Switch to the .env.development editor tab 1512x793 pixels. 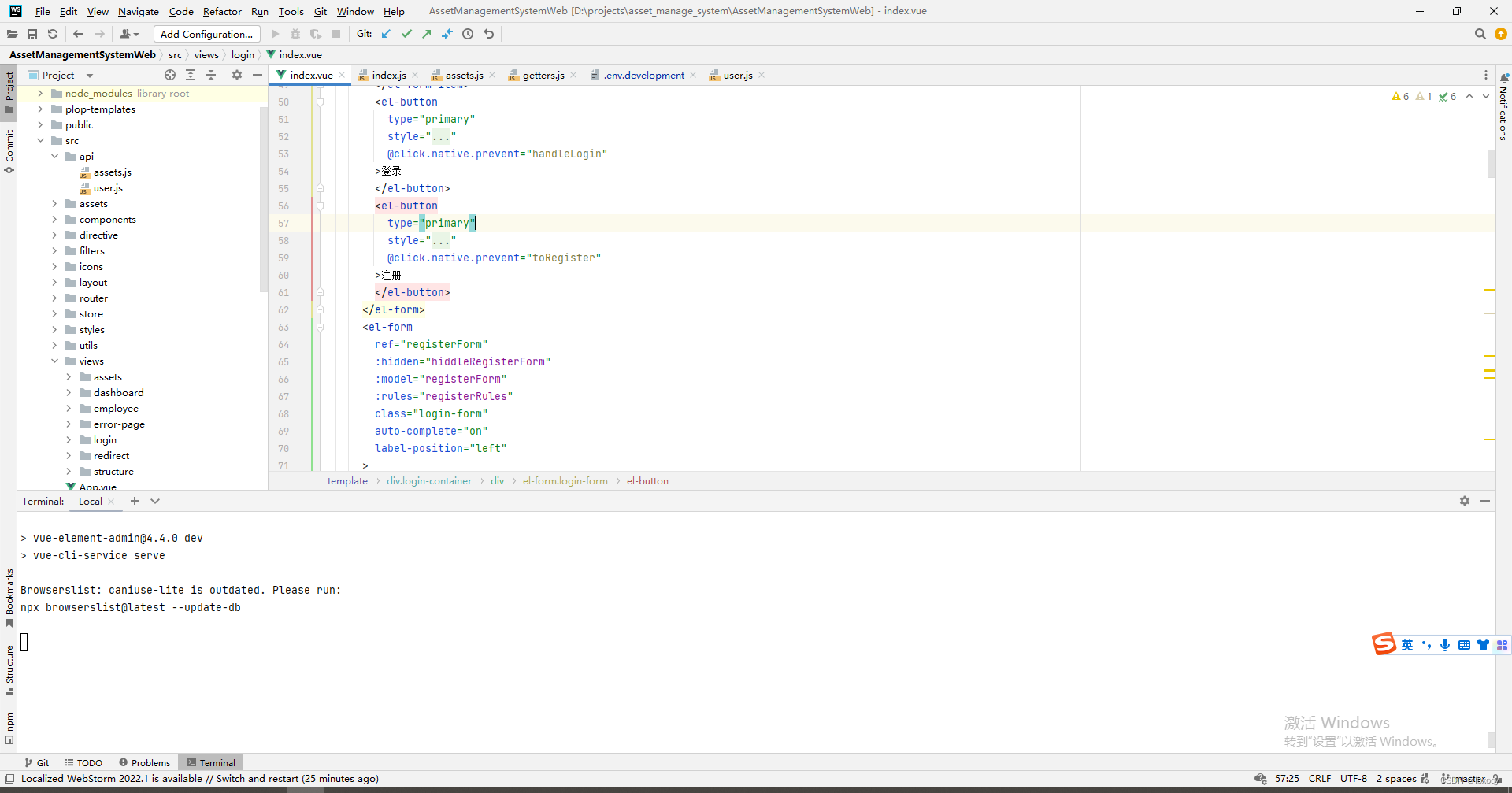(x=643, y=75)
